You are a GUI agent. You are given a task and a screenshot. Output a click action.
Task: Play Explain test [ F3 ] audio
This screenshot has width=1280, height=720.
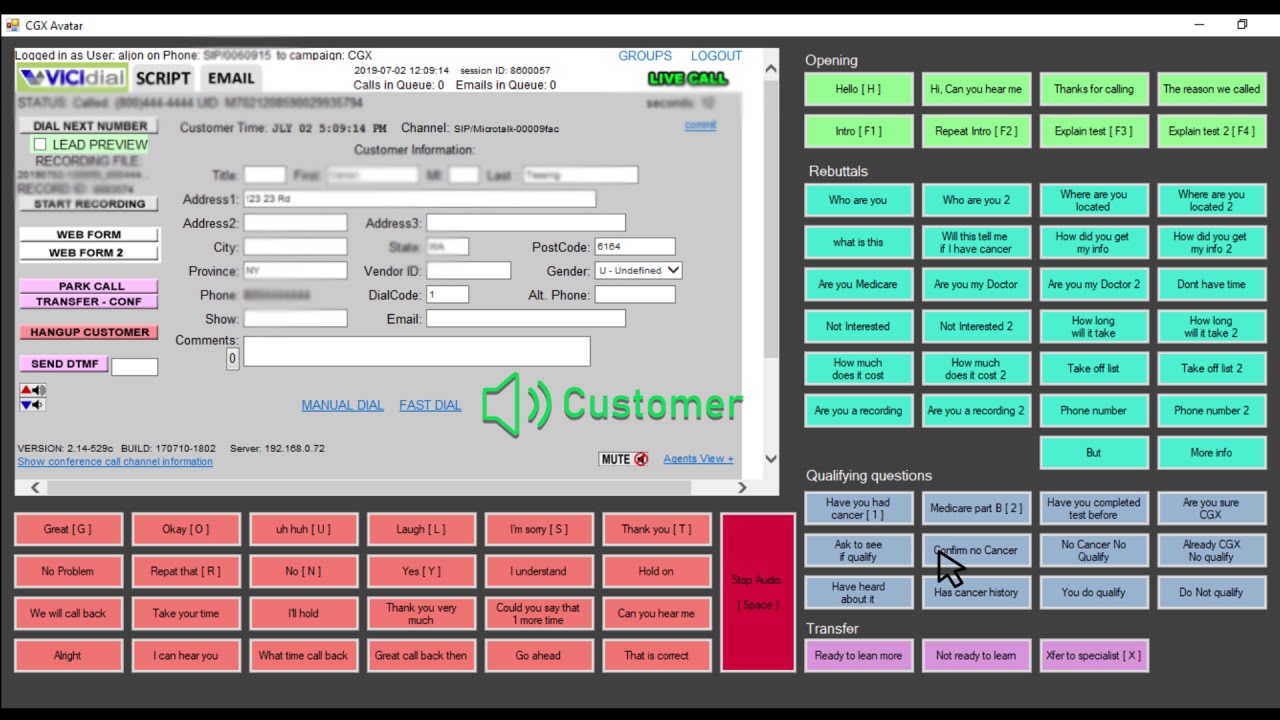1094,131
